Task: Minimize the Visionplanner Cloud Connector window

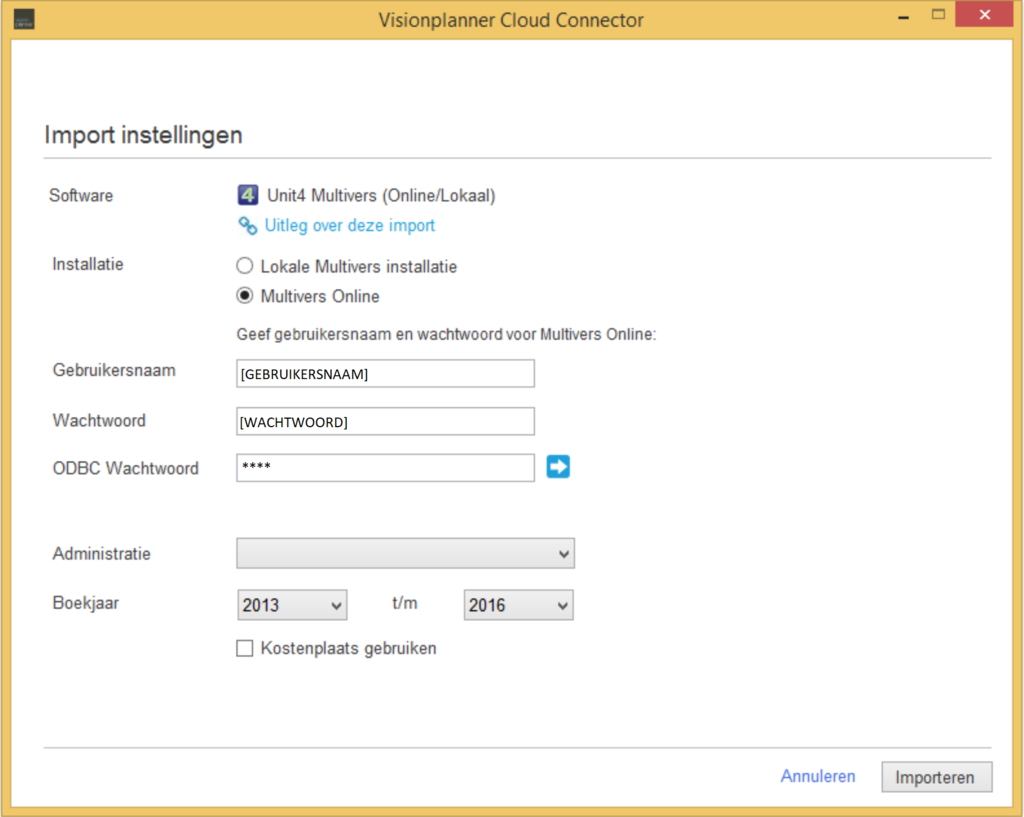Action: pos(903,17)
